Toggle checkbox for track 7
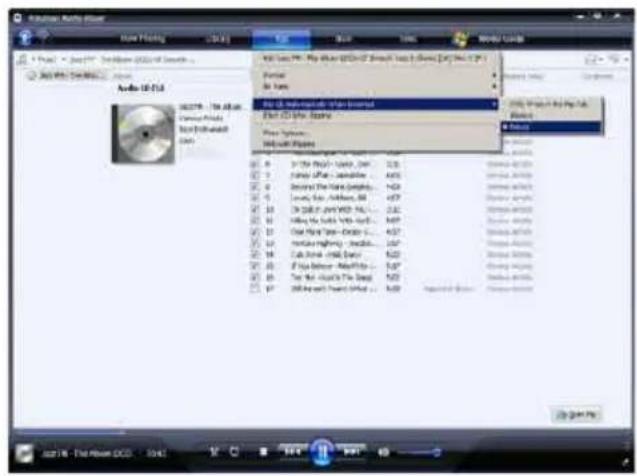Image resolution: width=637 pixels, height=476 pixels. [255, 175]
